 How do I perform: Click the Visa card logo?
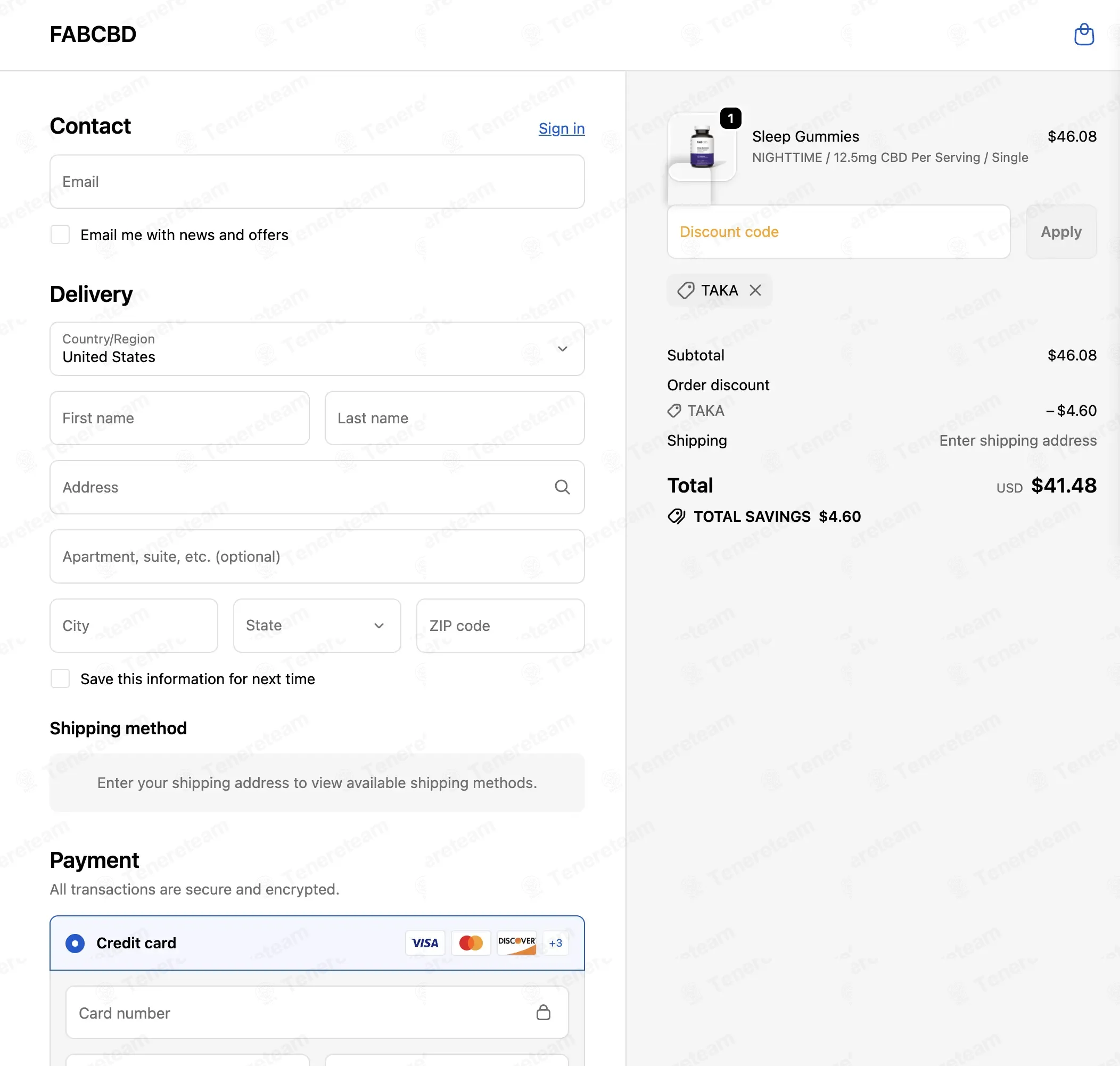pyautogui.click(x=425, y=942)
